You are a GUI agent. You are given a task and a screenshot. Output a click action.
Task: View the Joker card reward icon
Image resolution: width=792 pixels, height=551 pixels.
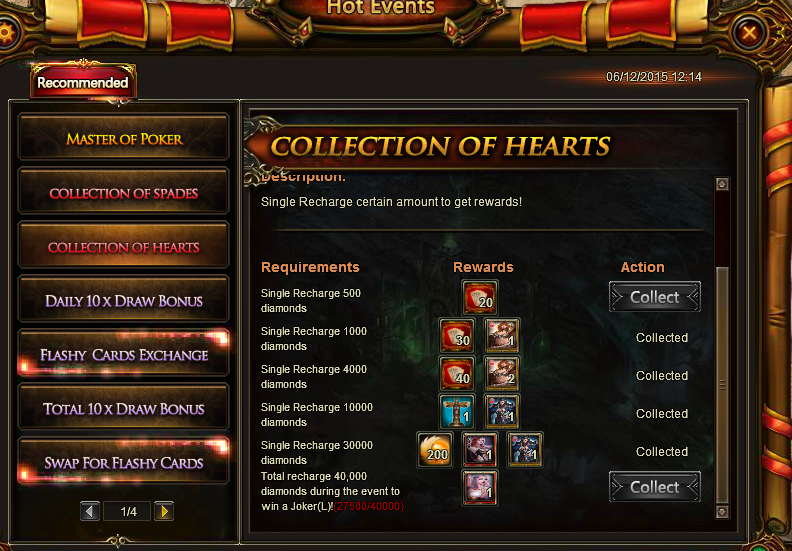pos(480,487)
